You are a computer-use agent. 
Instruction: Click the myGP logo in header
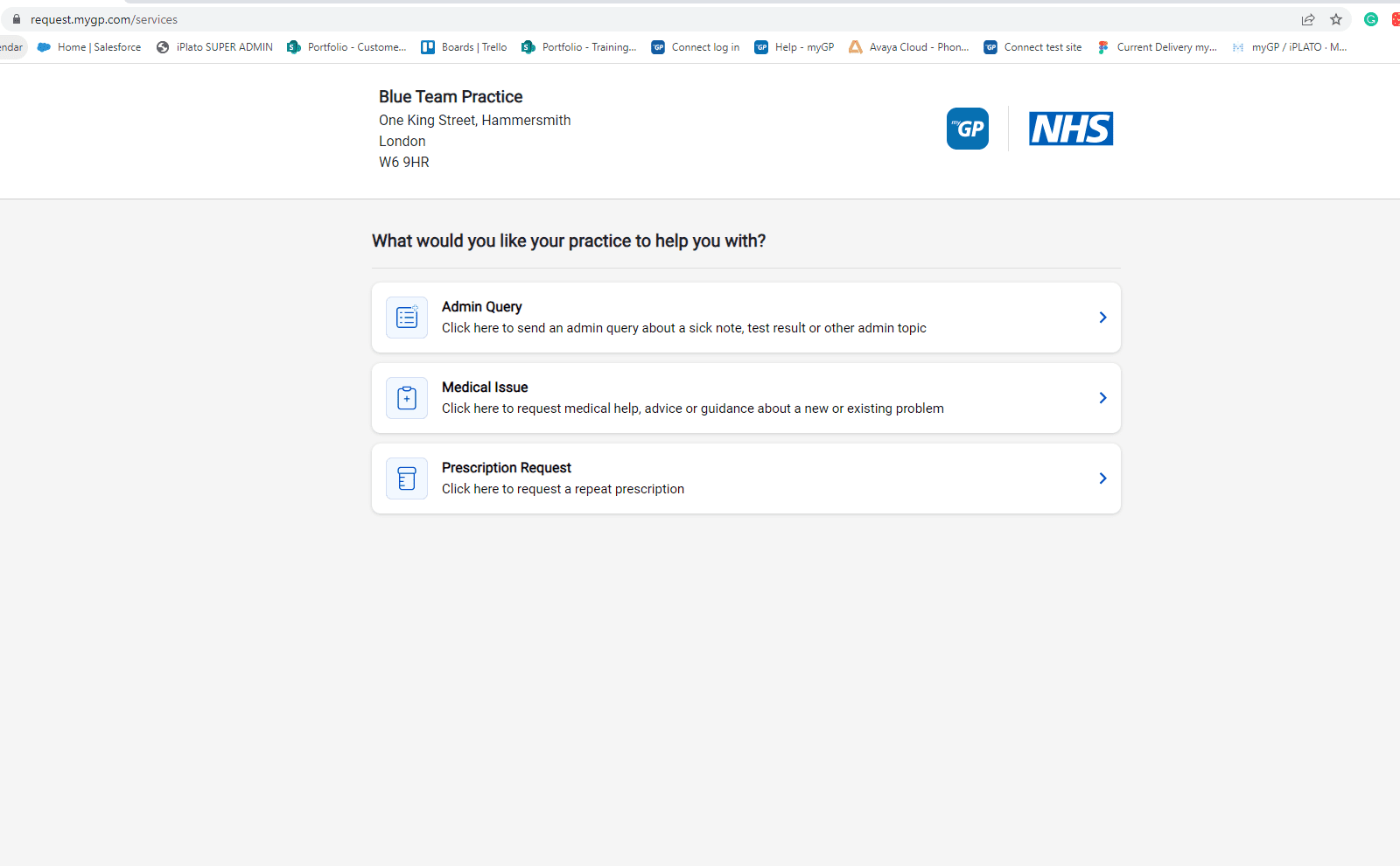(967, 129)
